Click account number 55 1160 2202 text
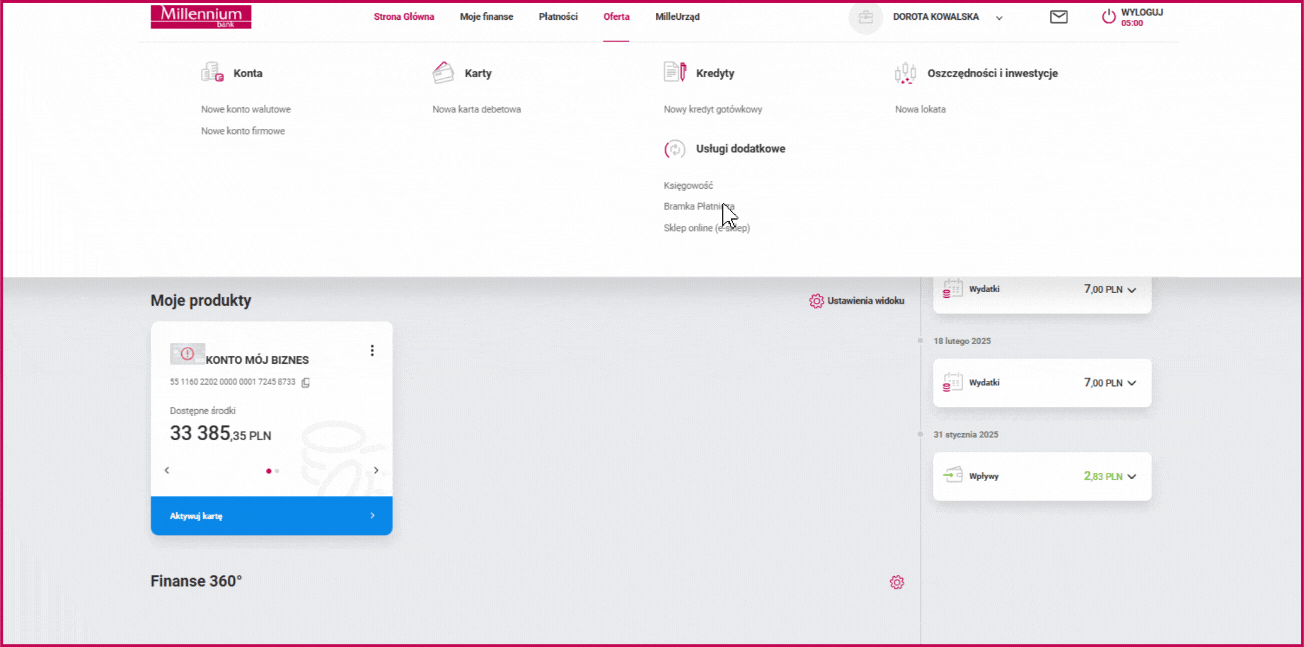 233,382
